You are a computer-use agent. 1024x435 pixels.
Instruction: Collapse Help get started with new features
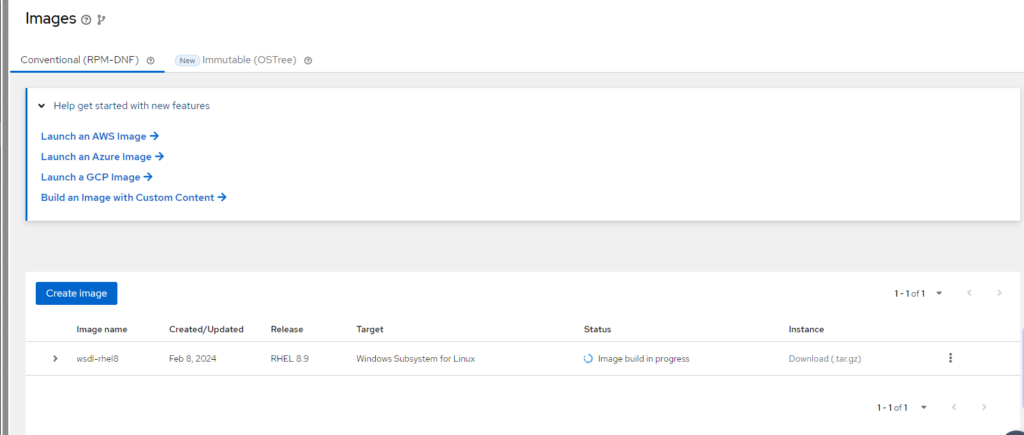coord(42,105)
